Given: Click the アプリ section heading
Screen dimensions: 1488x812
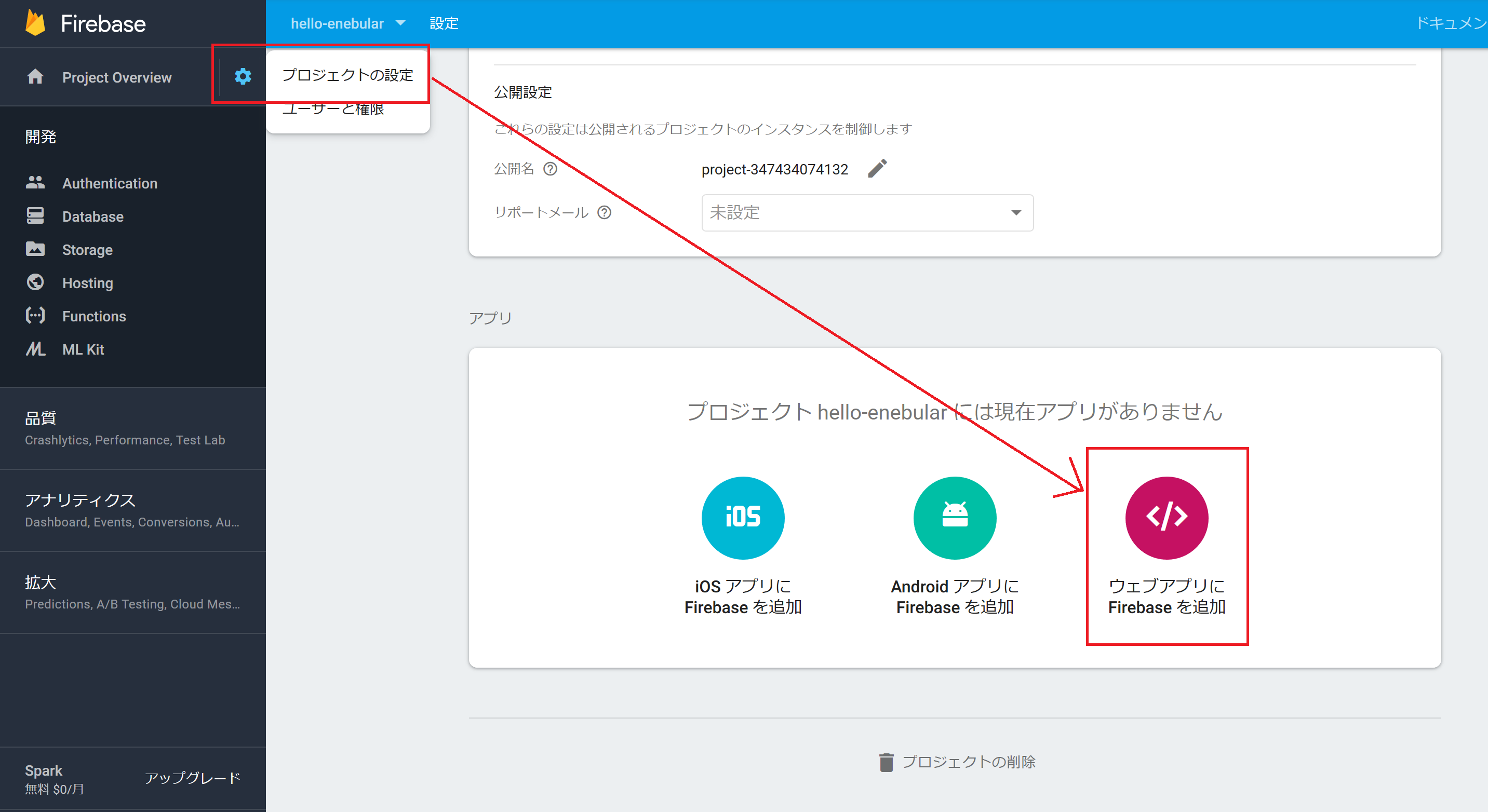Looking at the screenshot, I should 490,318.
